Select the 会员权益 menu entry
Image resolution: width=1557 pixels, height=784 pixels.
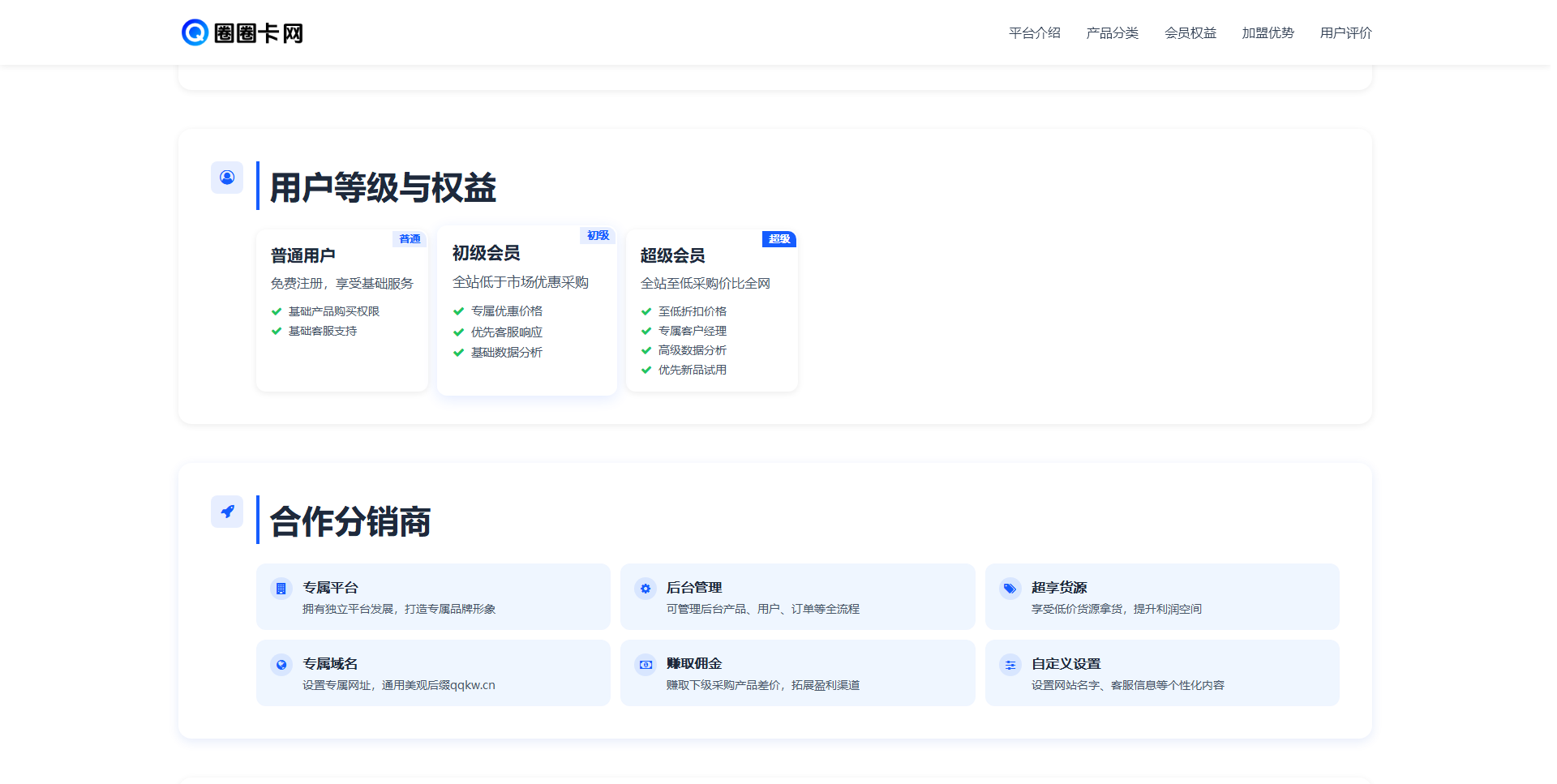pyautogui.click(x=1190, y=33)
